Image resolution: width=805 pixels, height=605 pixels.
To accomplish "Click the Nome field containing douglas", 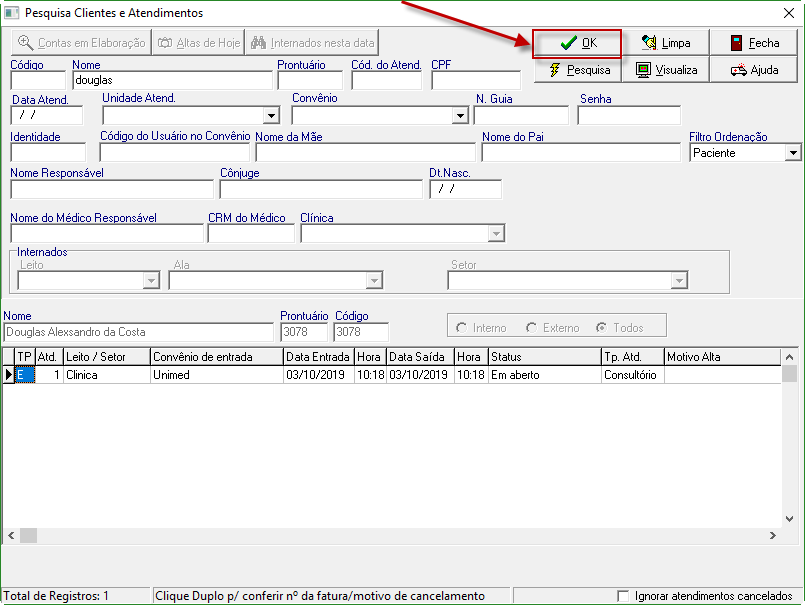I will (x=172, y=80).
